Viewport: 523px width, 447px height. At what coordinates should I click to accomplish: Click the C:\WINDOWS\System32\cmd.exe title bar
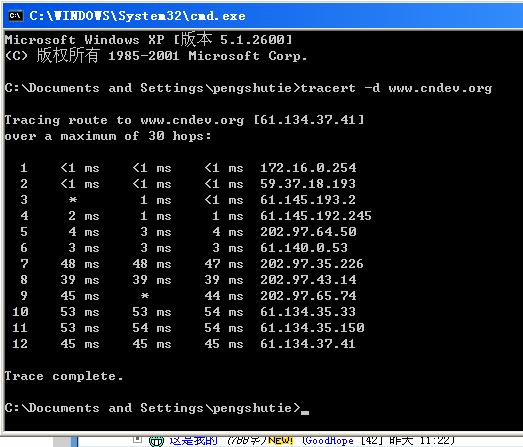click(x=263, y=16)
